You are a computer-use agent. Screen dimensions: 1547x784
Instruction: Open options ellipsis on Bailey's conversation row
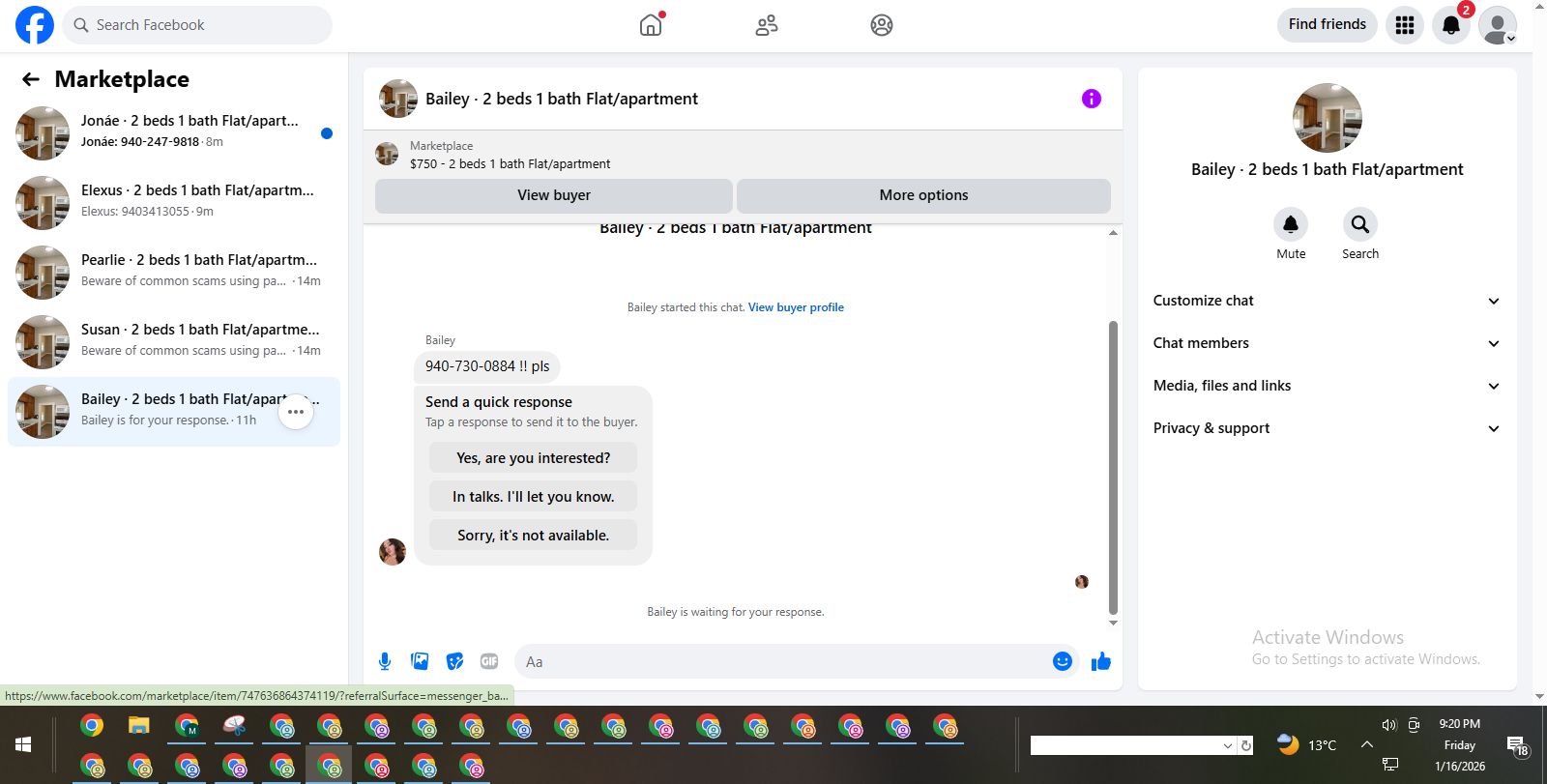[296, 412]
